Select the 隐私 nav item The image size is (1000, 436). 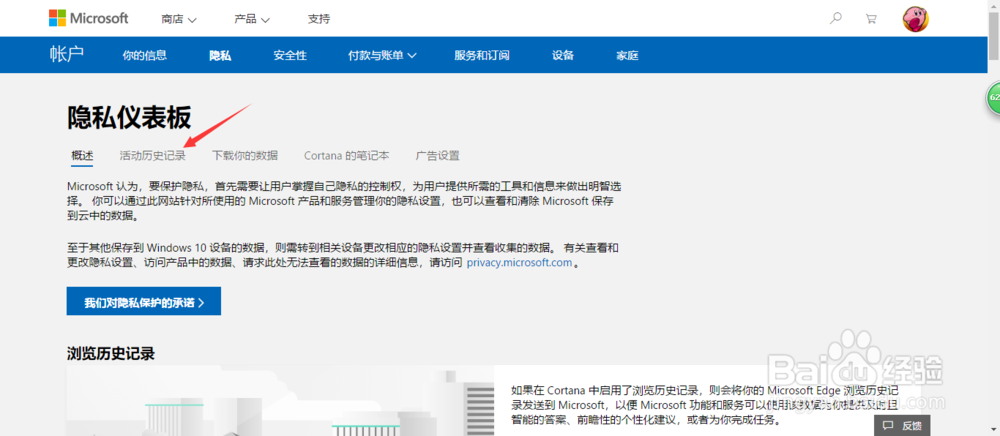pyautogui.click(x=220, y=55)
